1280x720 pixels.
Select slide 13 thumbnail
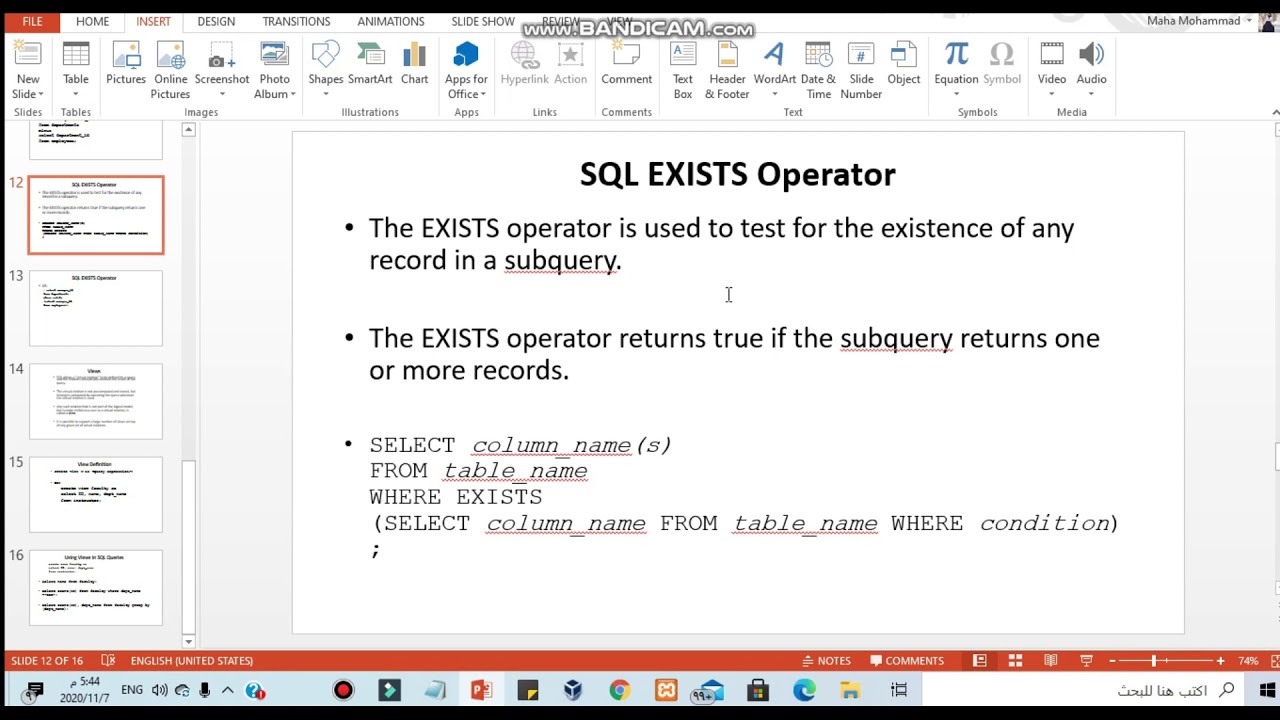pos(96,308)
